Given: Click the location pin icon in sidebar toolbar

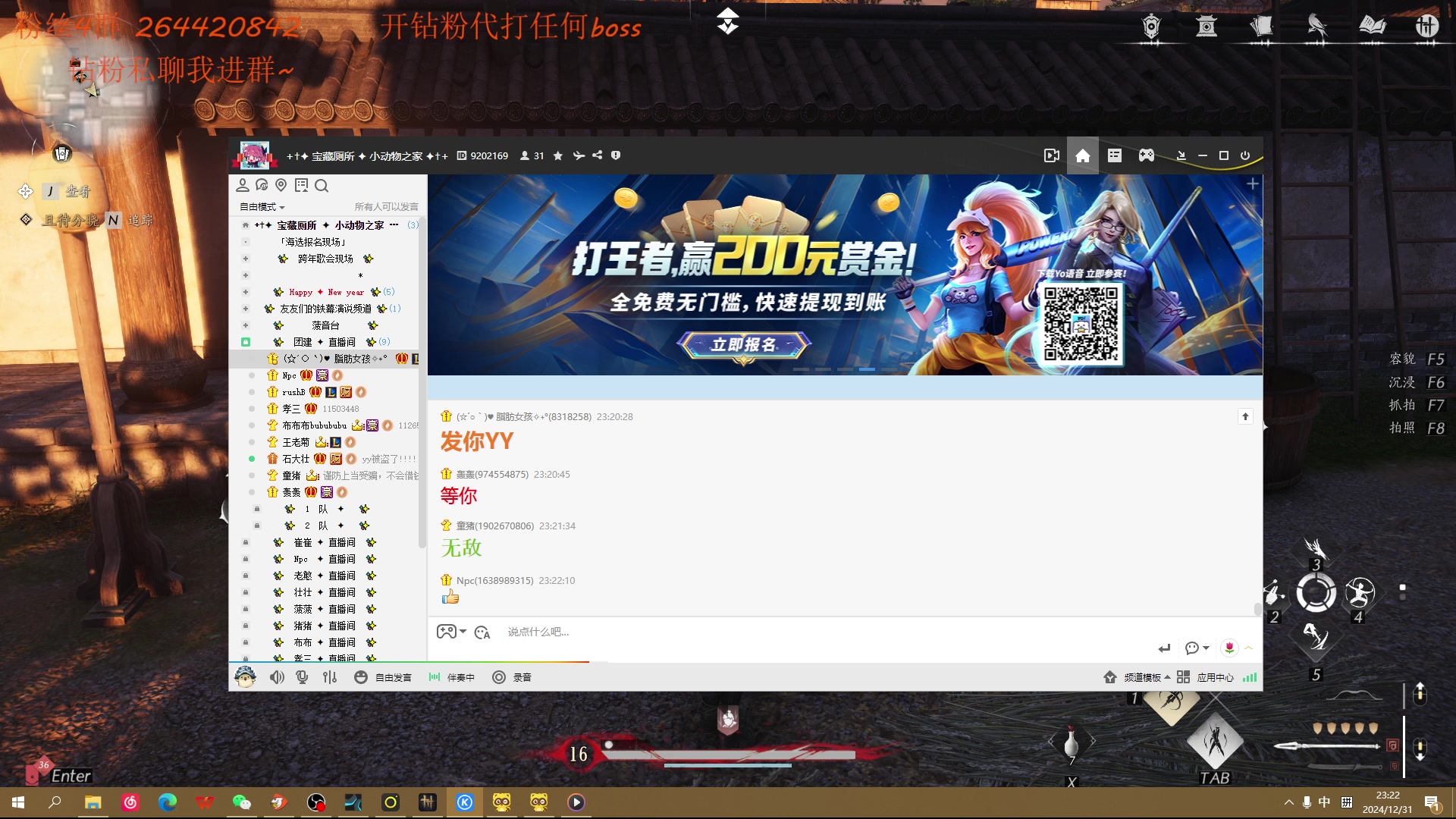Looking at the screenshot, I should pos(281,185).
